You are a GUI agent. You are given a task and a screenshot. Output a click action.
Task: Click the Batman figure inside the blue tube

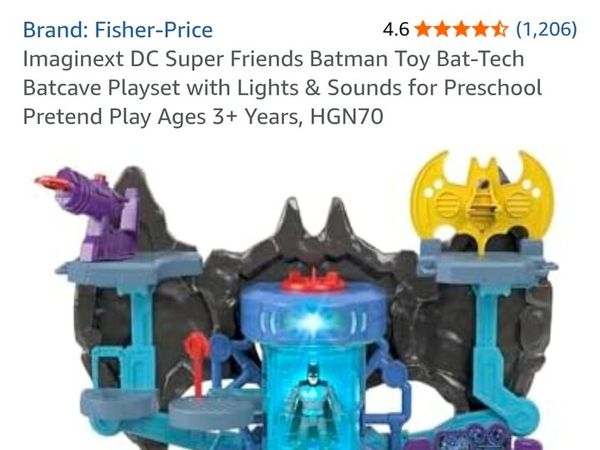[x=312, y=403]
